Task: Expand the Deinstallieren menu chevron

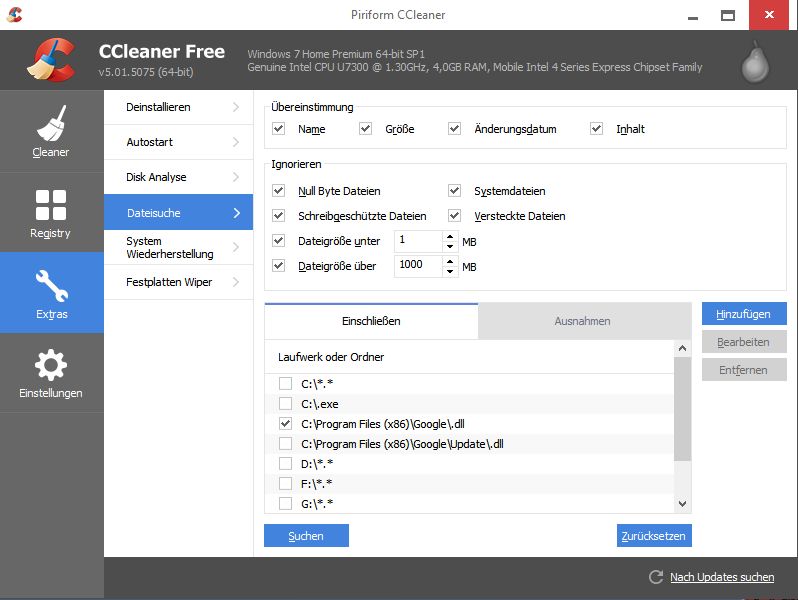Action: pyautogui.click(x=236, y=107)
